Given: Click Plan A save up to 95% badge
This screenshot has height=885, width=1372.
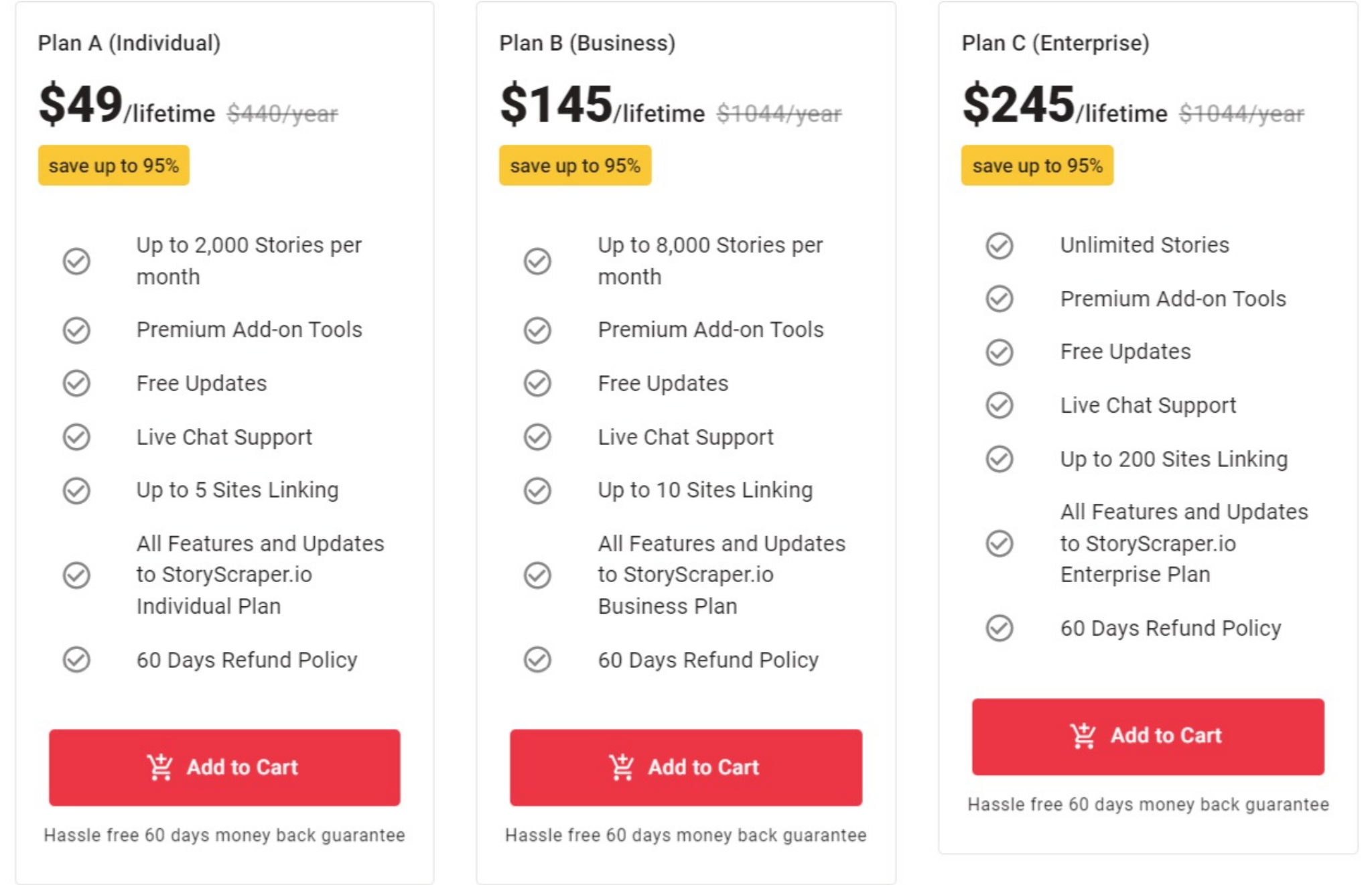Looking at the screenshot, I should 114,165.
